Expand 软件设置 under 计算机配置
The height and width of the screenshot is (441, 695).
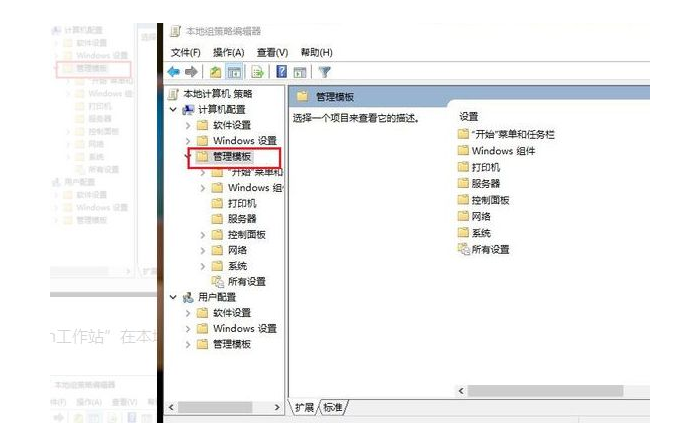pyautogui.click(x=188, y=125)
